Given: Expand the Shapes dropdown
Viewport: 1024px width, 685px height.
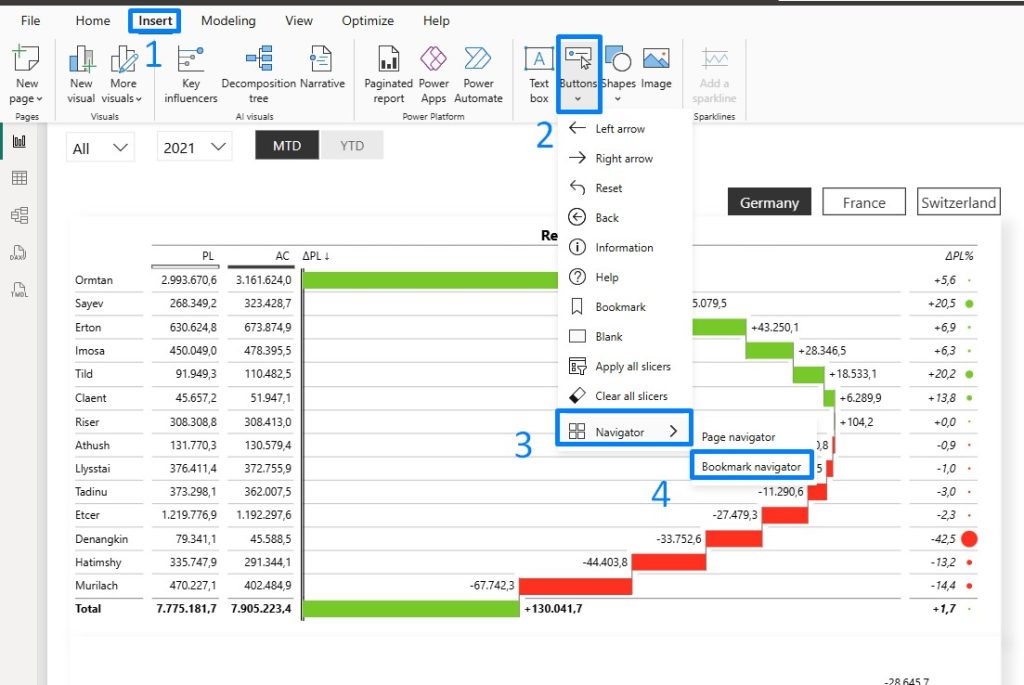Looking at the screenshot, I should click(x=618, y=74).
